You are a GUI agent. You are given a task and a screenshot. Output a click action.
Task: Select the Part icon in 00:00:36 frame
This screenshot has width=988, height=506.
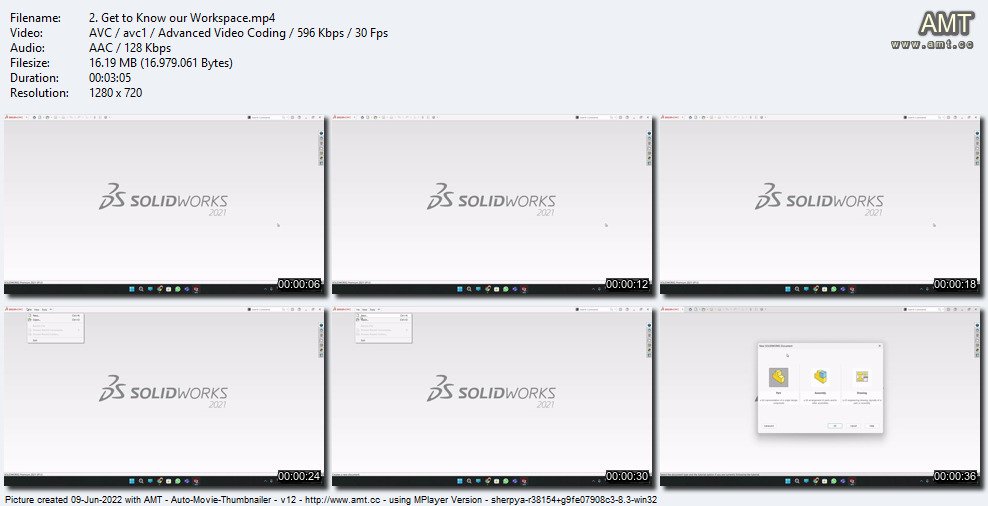pos(778,377)
